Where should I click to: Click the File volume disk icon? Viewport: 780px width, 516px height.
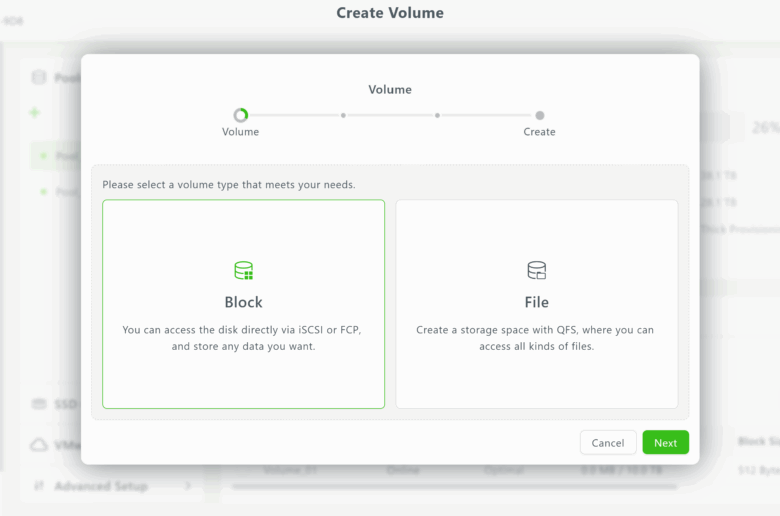(x=537, y=271)
